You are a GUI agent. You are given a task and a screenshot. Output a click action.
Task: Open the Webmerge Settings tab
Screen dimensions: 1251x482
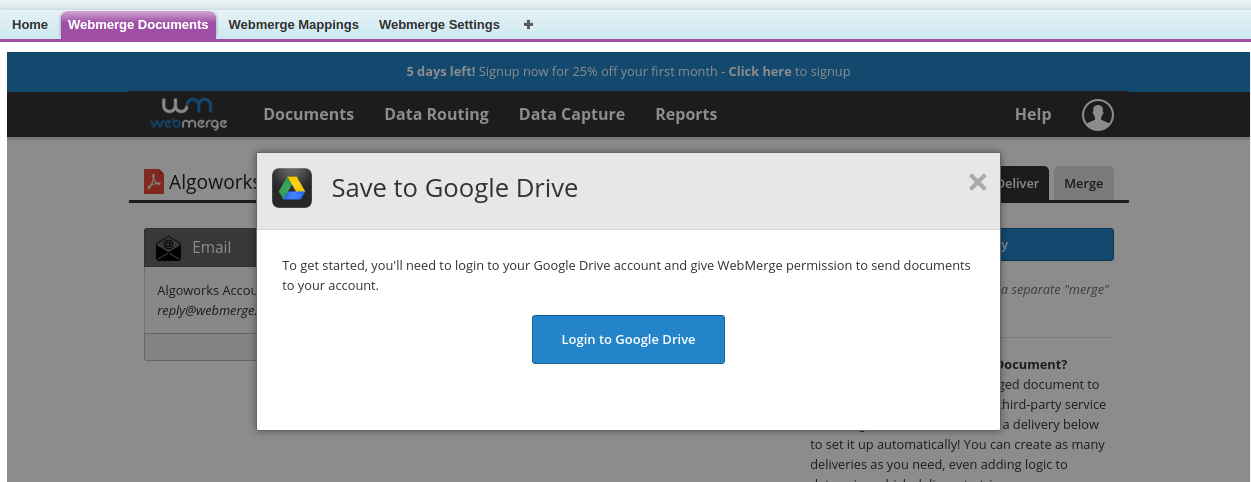439,25
